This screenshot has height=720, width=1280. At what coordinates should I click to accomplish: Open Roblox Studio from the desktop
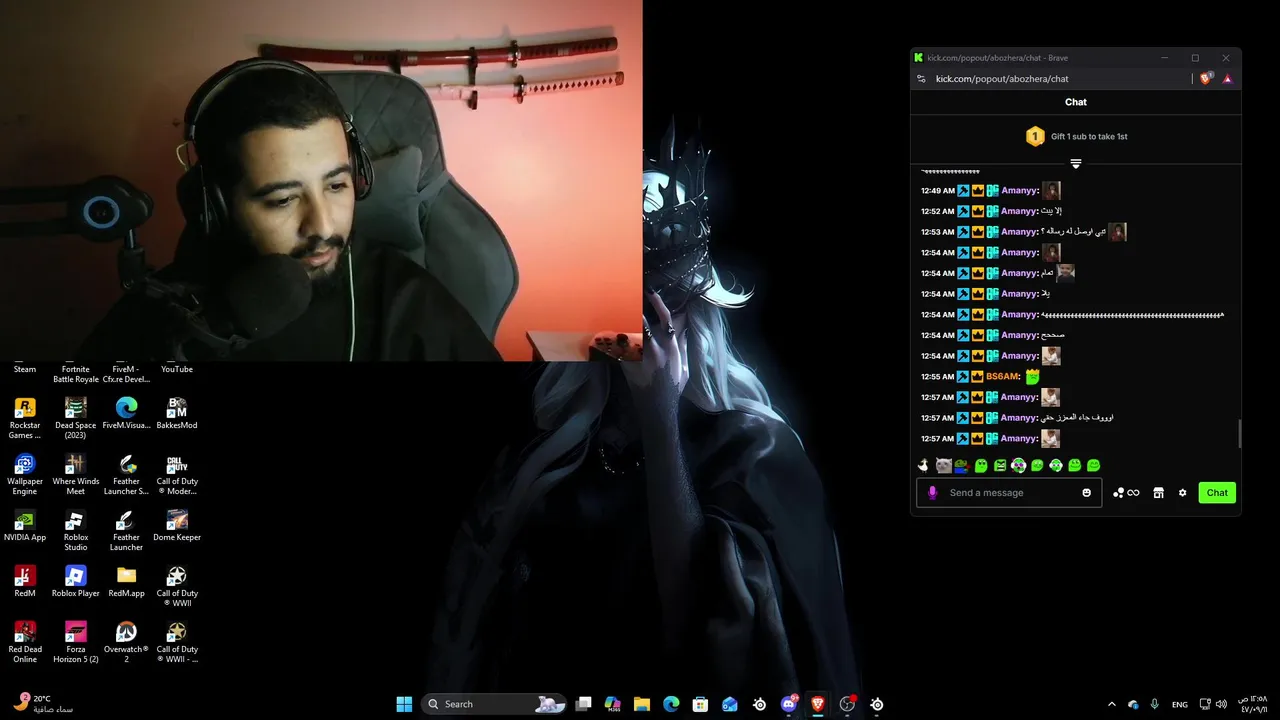(75, 530)
